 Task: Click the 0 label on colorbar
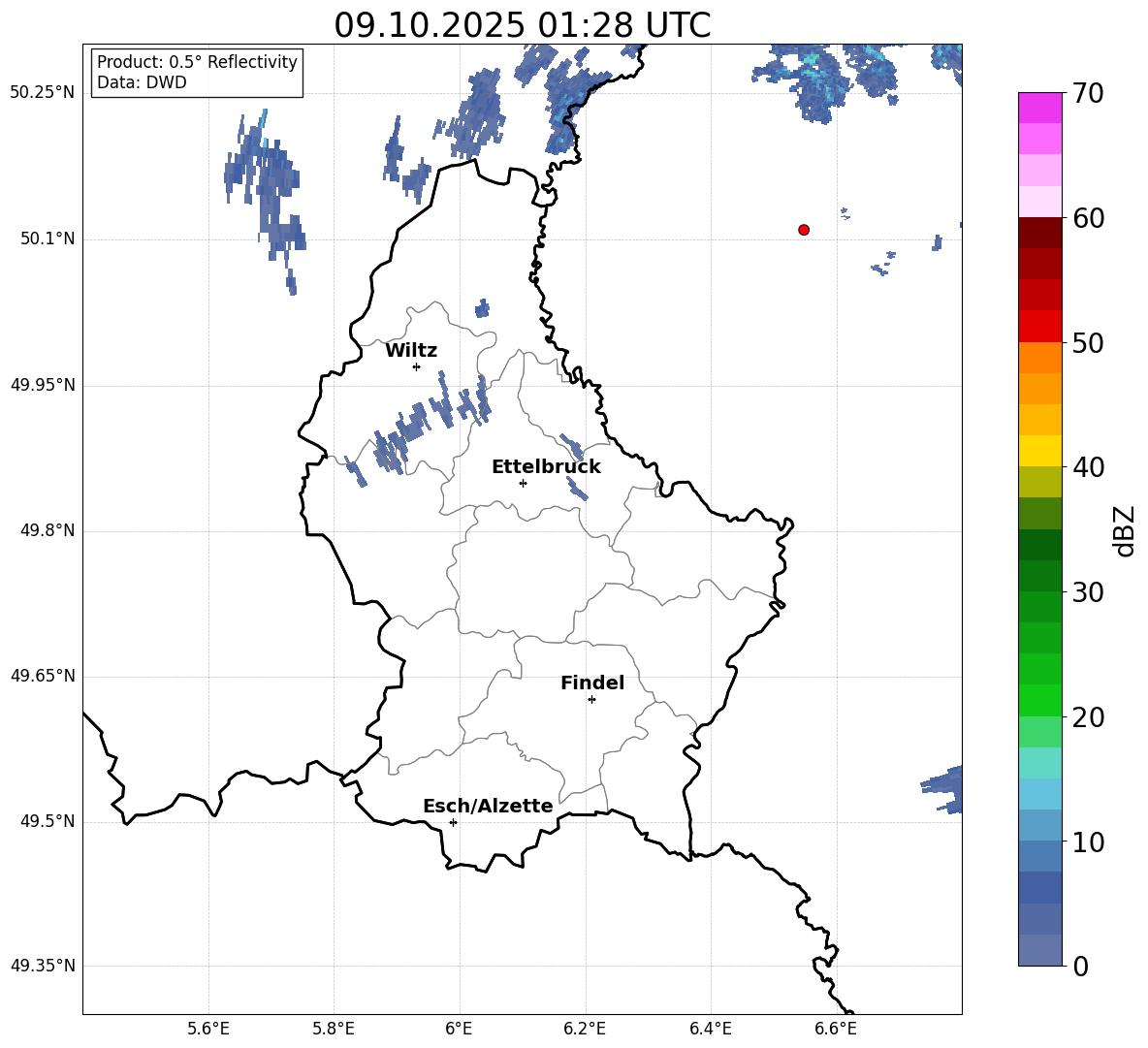coord(1080,967)
